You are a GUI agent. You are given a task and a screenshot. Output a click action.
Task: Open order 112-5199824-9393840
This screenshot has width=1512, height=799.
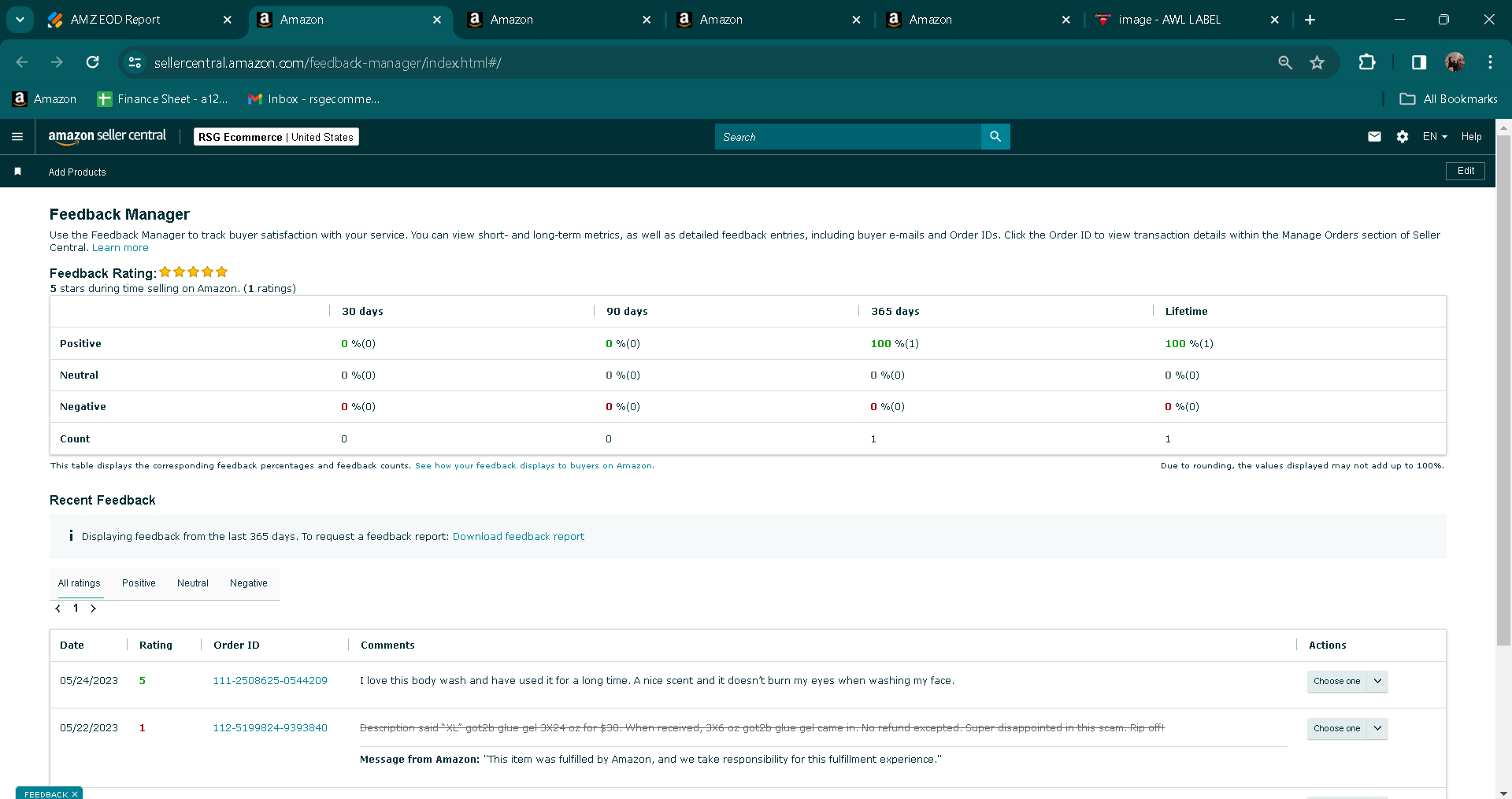[x=270, y=728]
